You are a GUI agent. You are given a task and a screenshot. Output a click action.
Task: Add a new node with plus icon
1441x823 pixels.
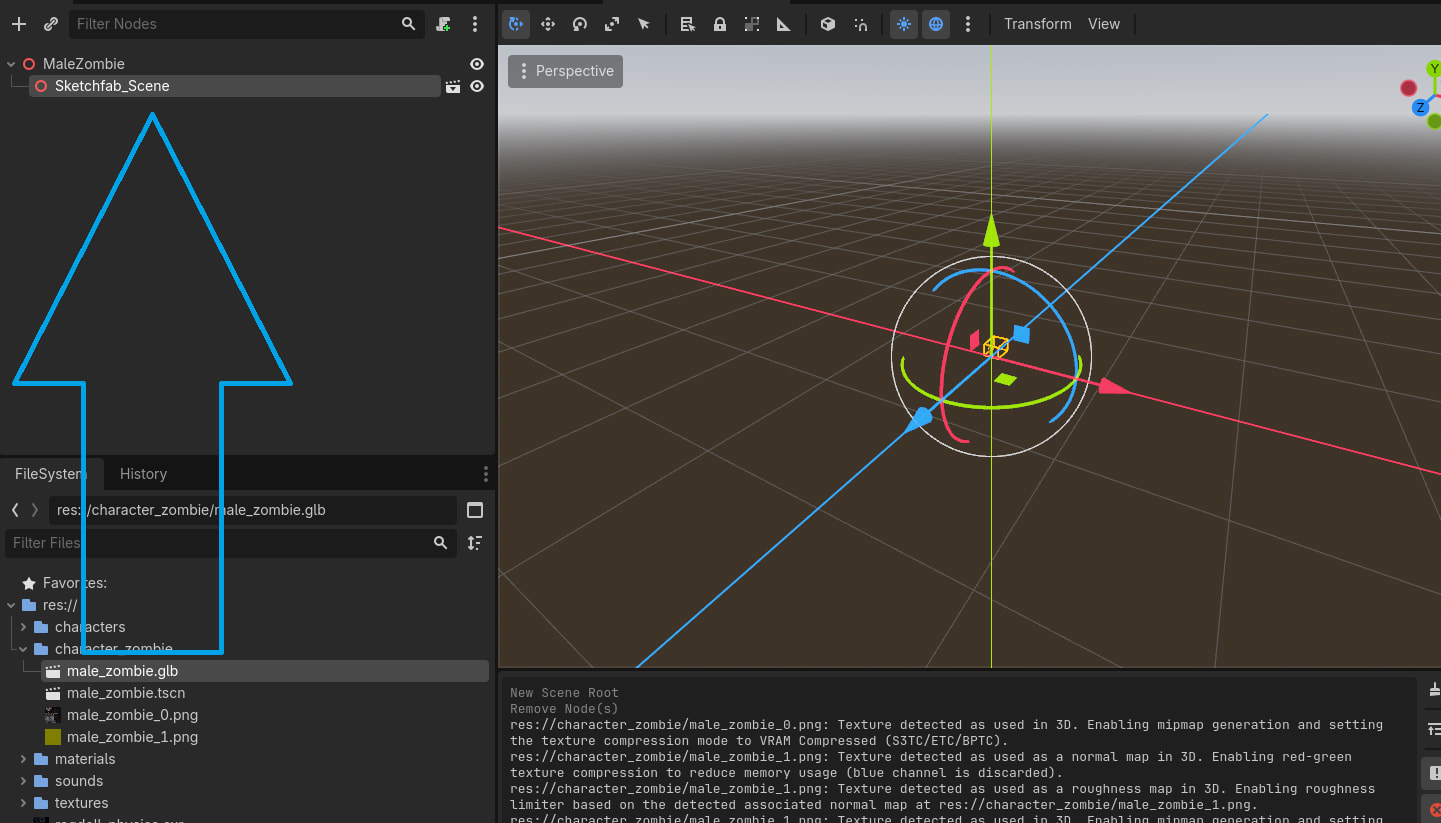pos(19,24)
